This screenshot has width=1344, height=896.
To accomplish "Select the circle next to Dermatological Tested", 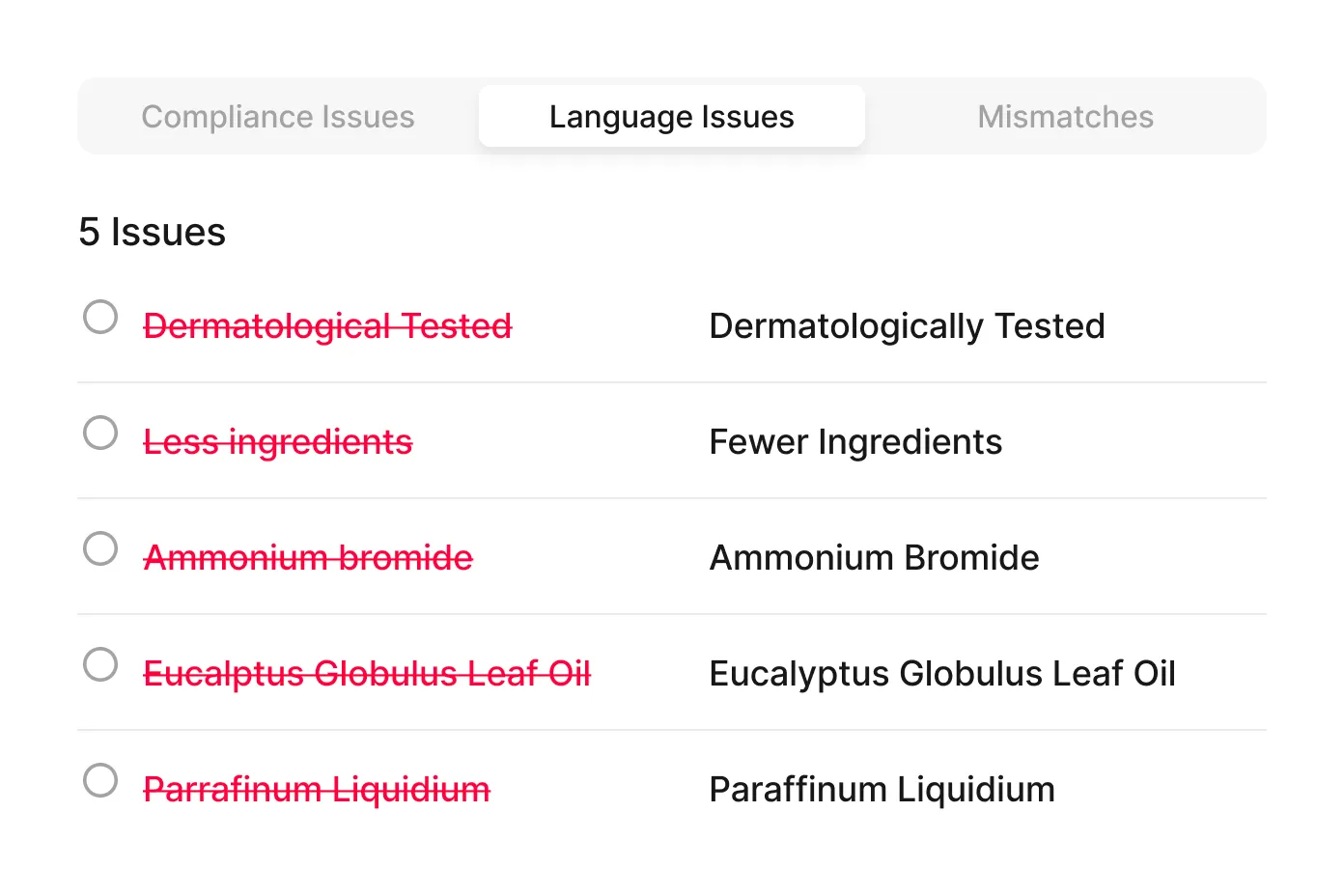I will (x=99, y=316).
